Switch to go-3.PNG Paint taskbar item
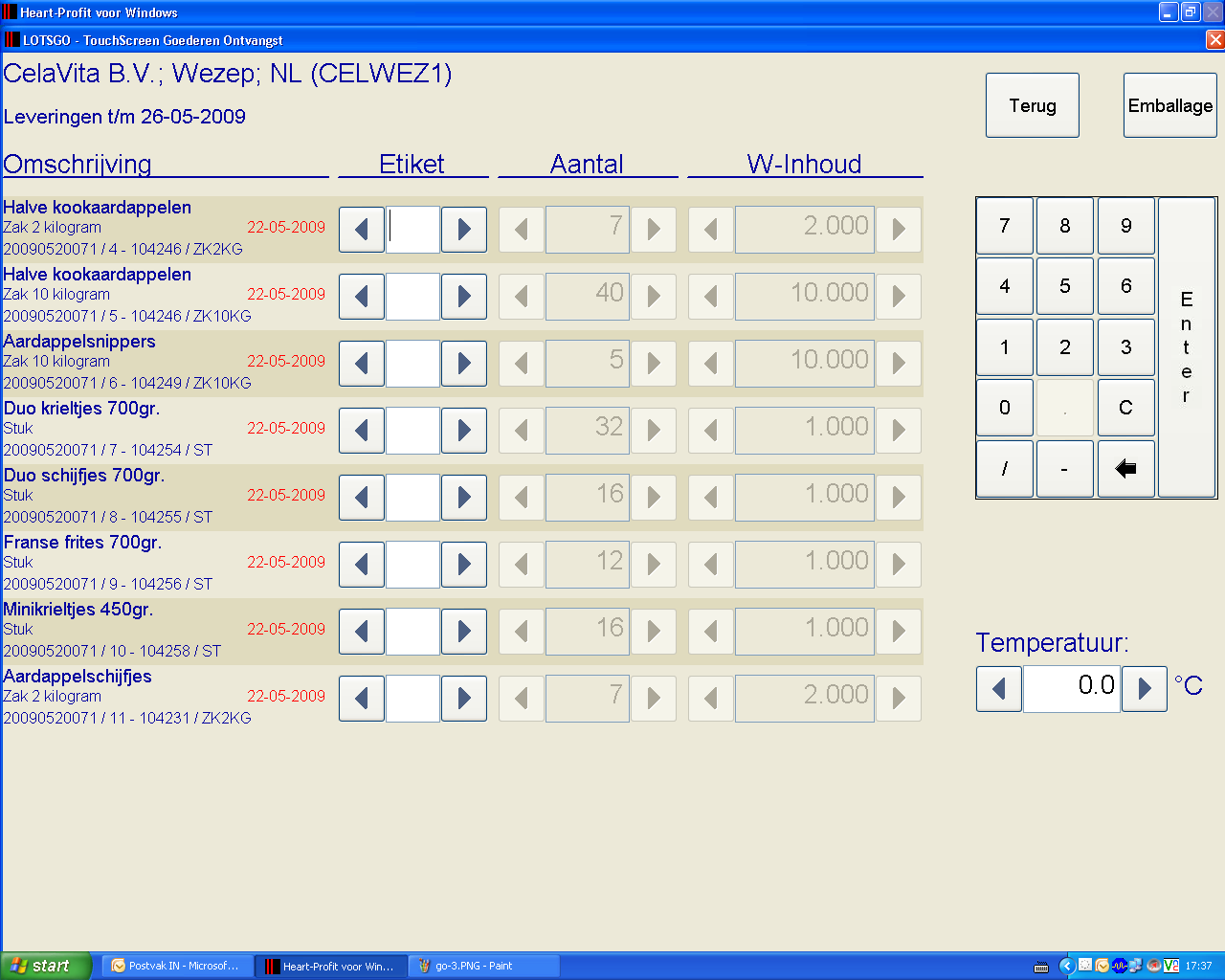Image resolution: width=1225 pixels, height=980 pixels. (x=484, y=966)
